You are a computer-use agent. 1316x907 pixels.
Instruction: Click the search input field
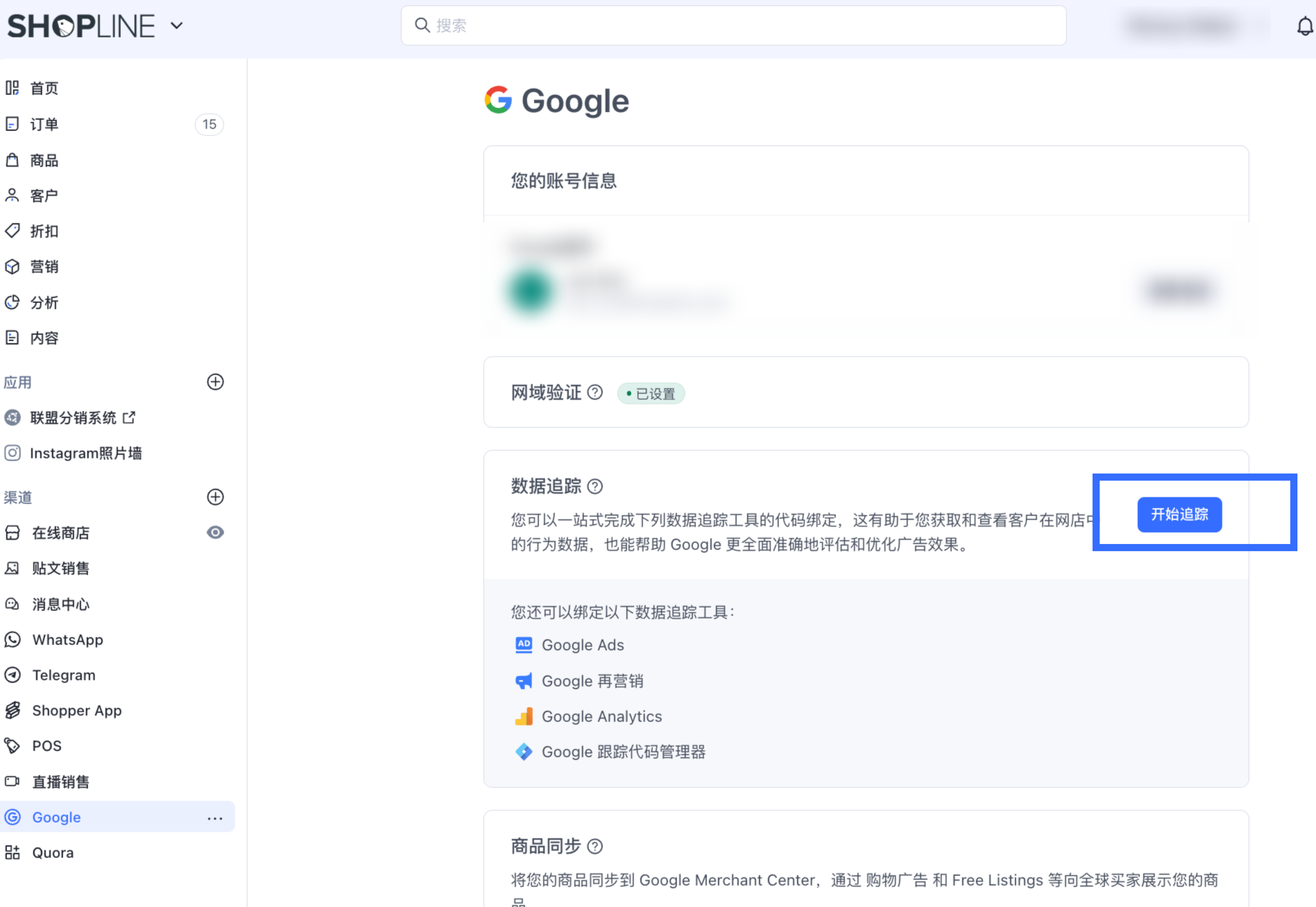click(x=733, y=25)
